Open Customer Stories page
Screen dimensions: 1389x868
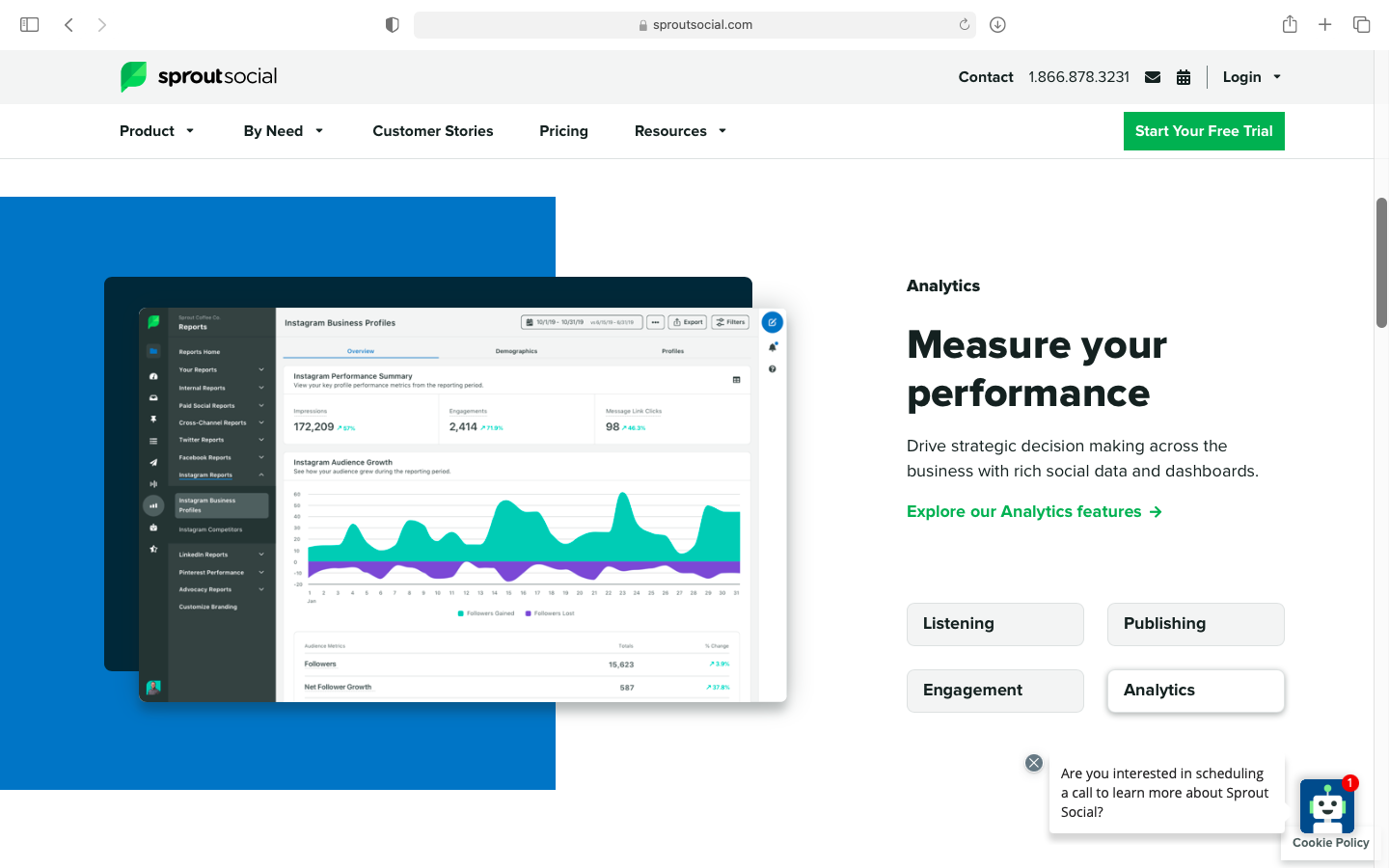click(433, 131)
